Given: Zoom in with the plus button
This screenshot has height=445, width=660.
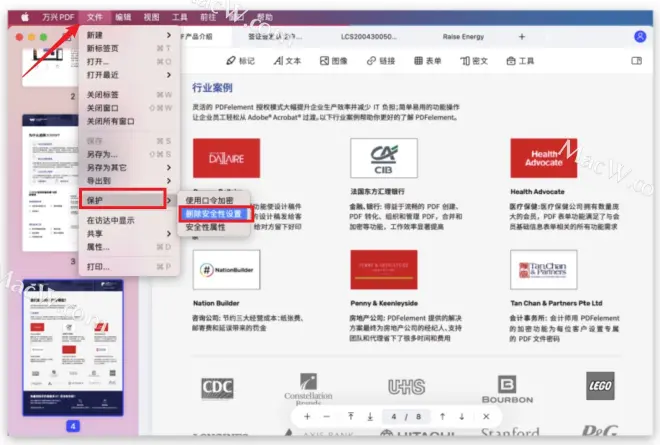Looking at the screenshot, I should (x=307, y=416).
